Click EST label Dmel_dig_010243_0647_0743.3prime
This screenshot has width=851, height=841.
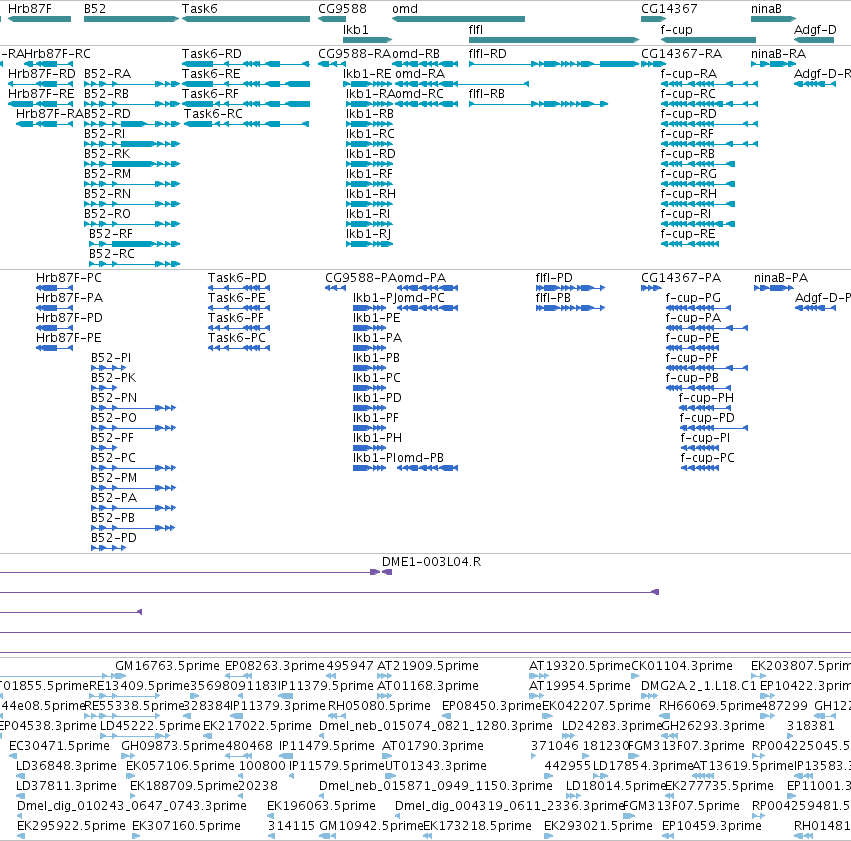coord(132,806)
